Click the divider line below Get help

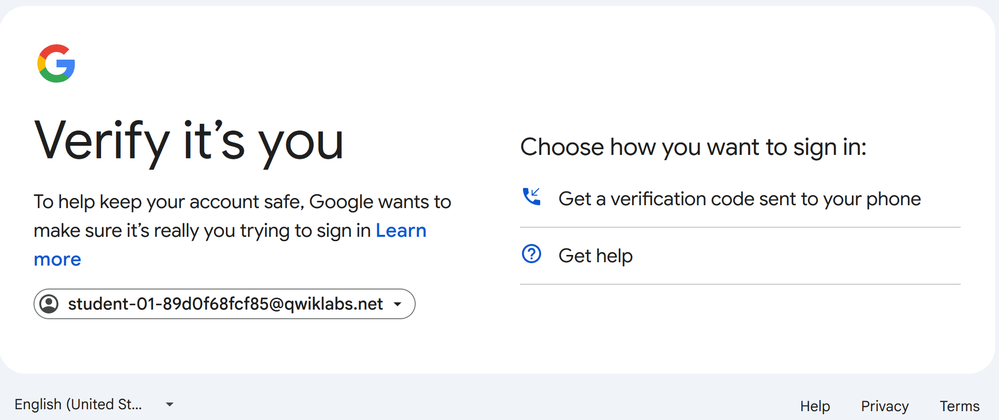pos(740,284)
